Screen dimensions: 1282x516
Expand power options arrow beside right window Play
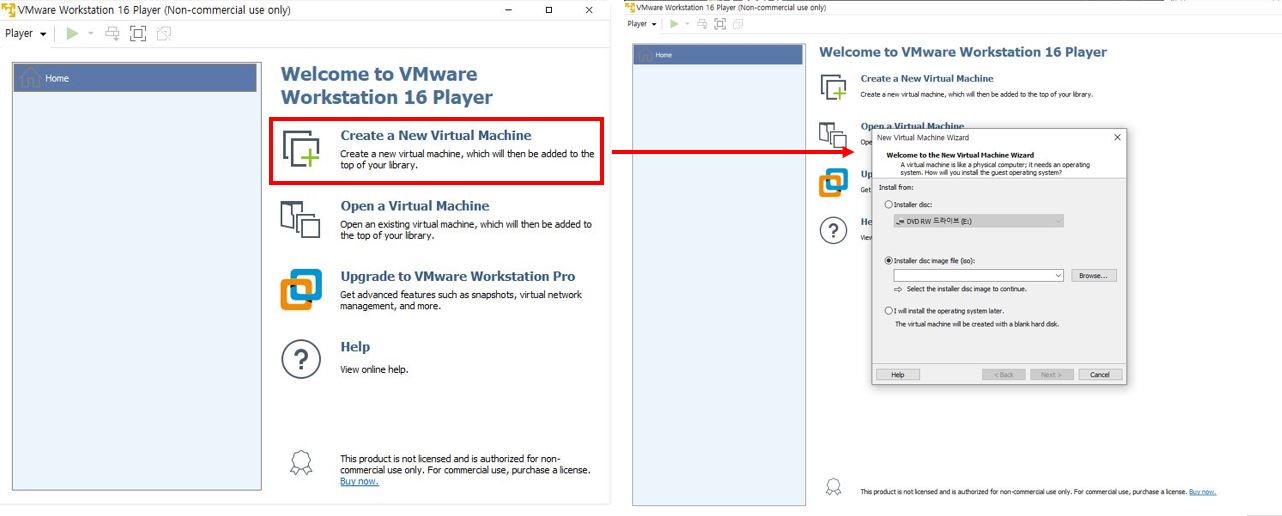(x=687, y=24)
